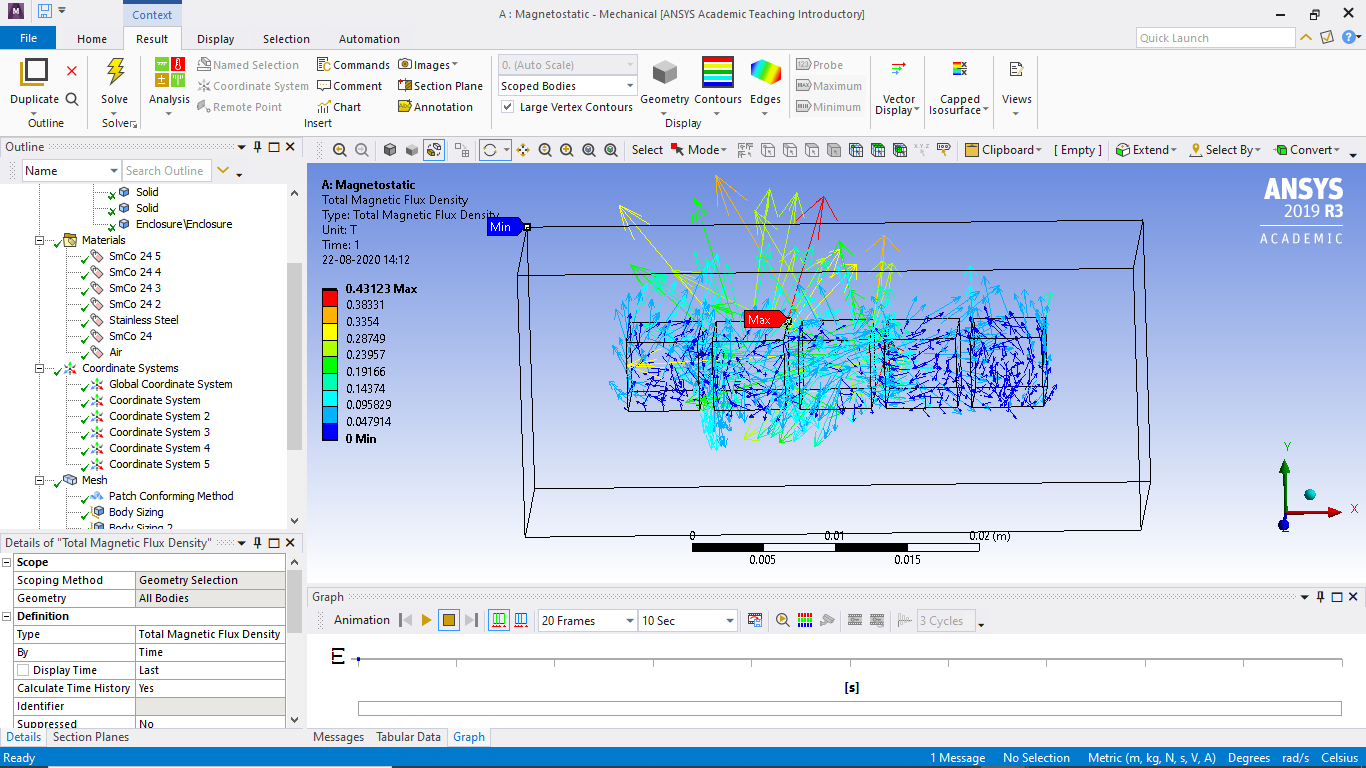Open the Tabular Data tab

tap(408, 737)
